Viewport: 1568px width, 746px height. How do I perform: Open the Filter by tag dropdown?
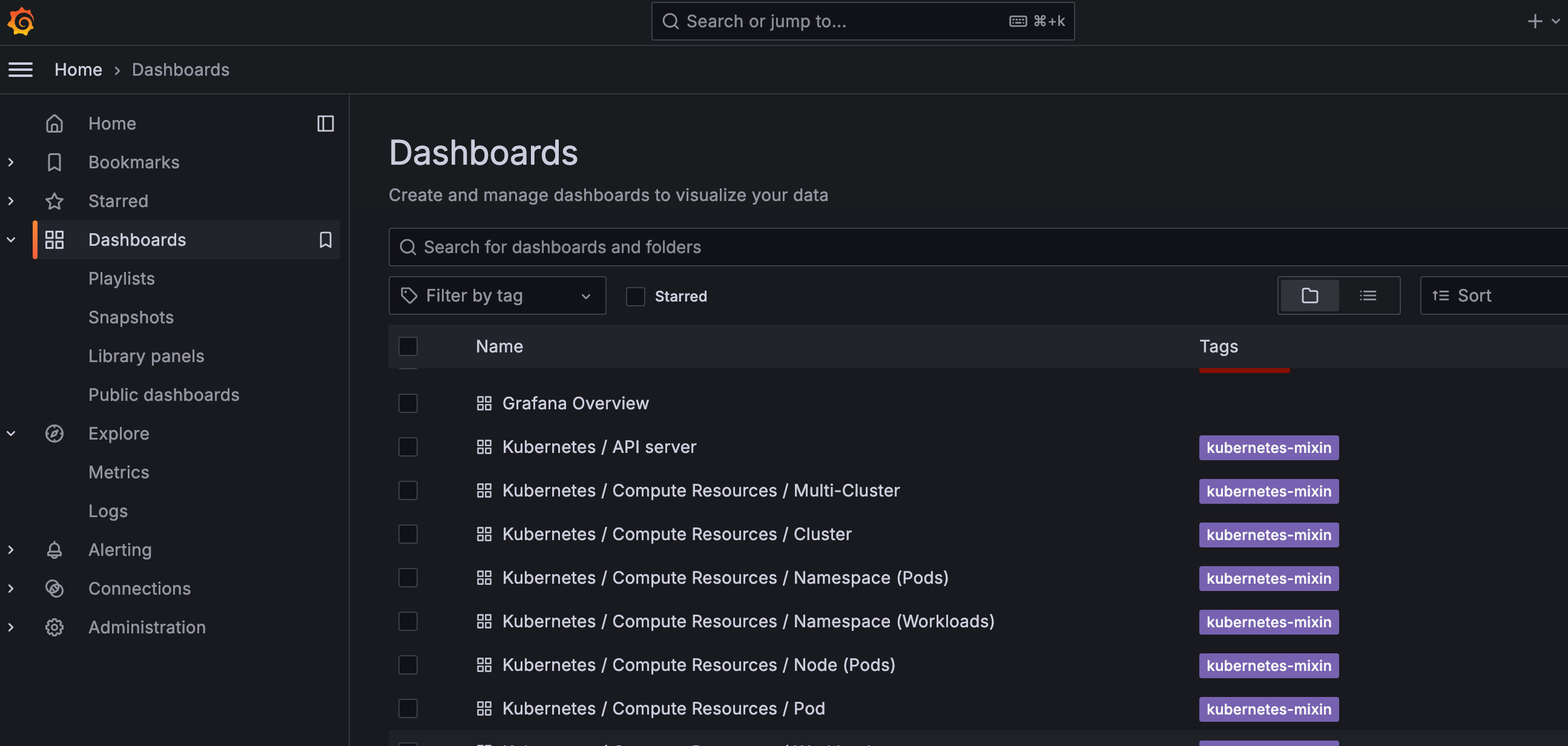tap(497, 296)
